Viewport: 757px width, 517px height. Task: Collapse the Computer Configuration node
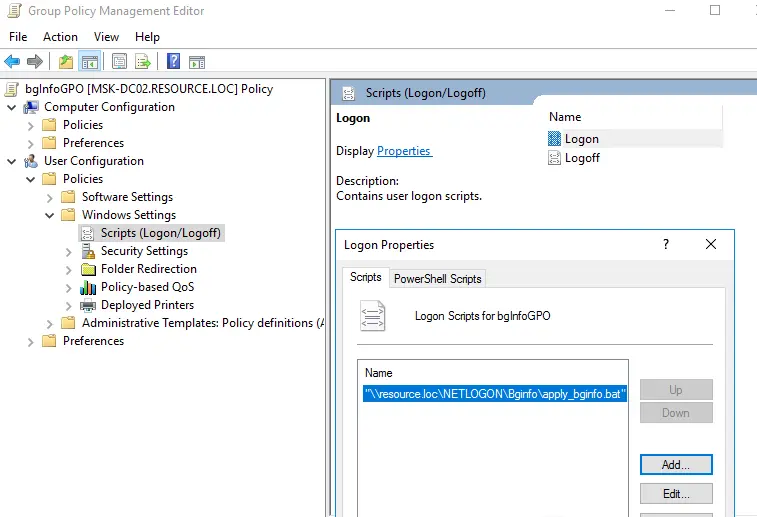(x=12, y=107)
